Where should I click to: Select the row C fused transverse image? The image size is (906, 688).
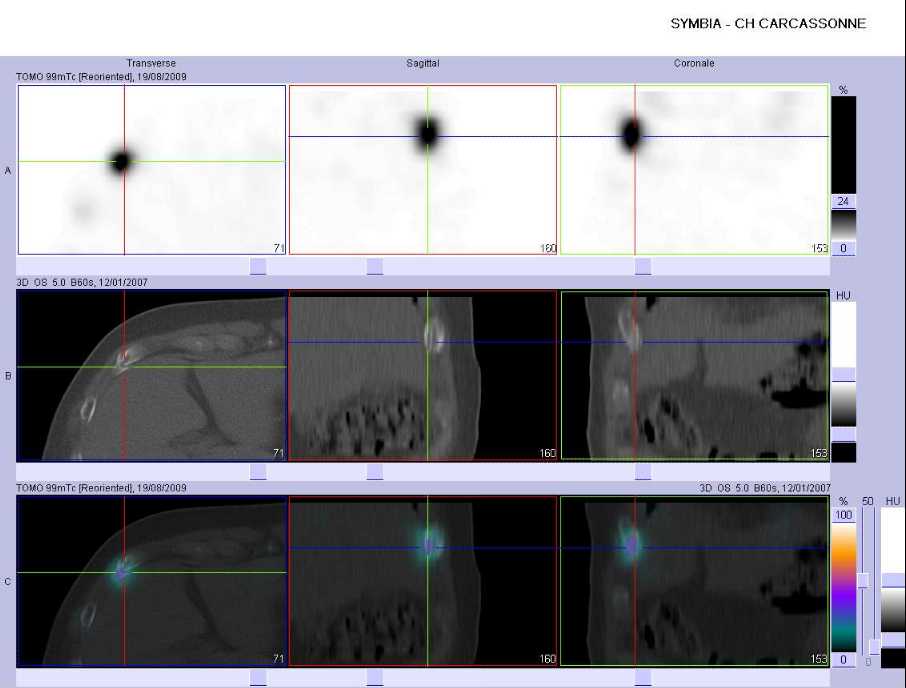pyautogui.click(x=152, y=581)
